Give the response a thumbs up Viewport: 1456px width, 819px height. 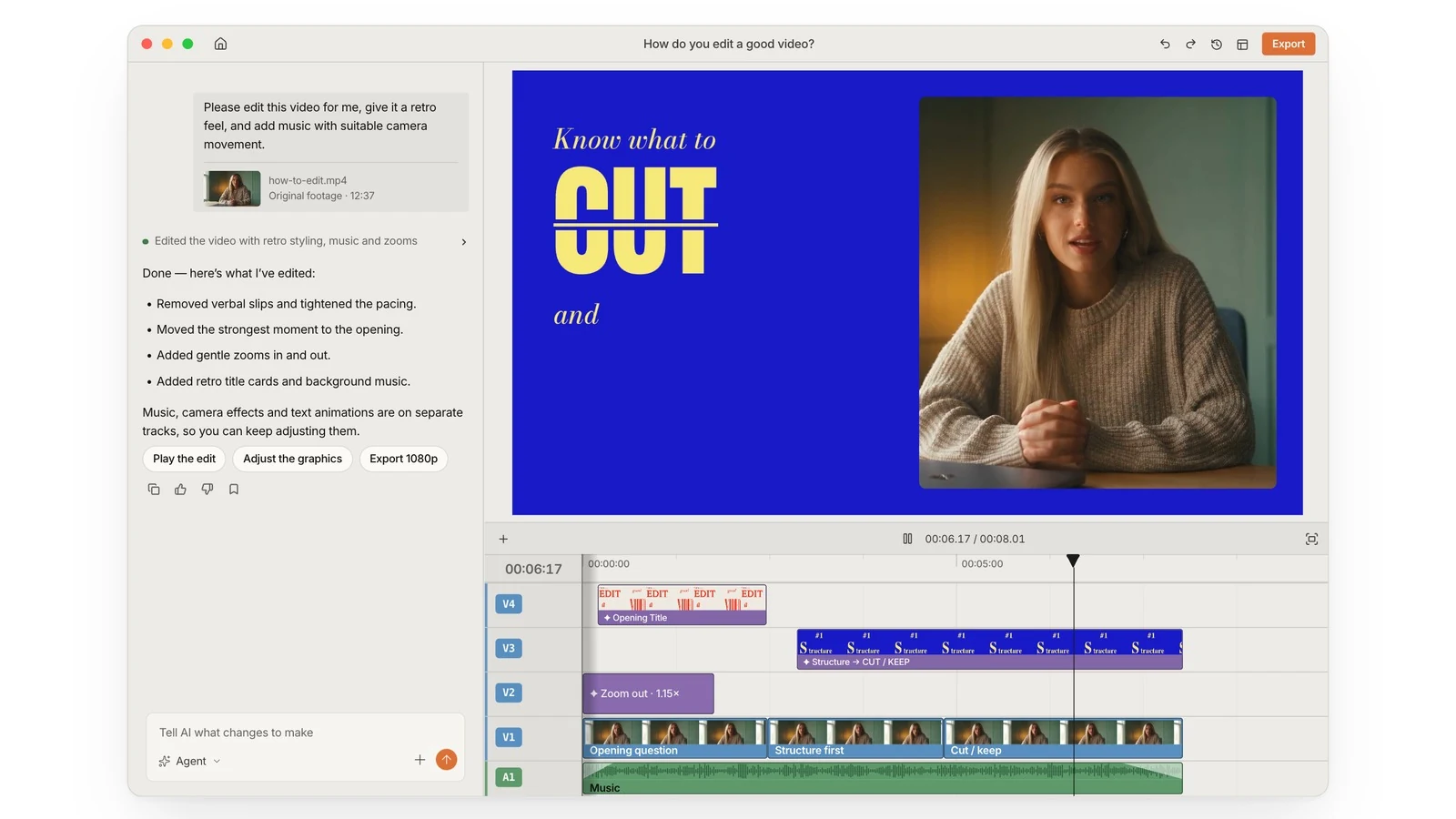[180, 490]
